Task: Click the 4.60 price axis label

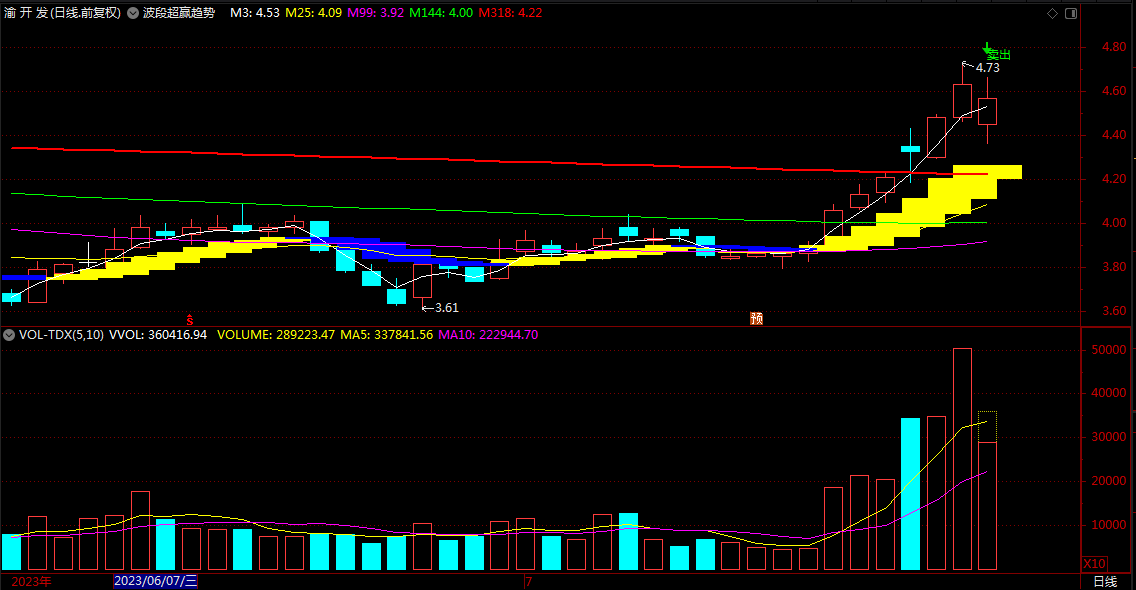Action: click(1114, 91)
